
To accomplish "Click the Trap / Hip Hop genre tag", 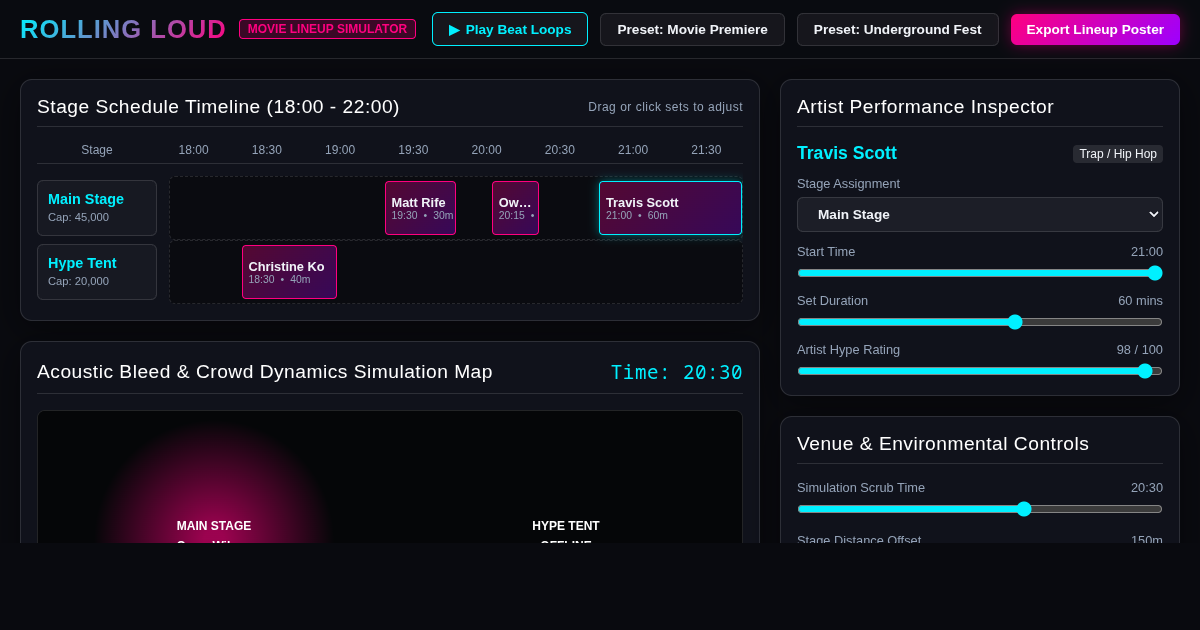I will [1118, 154].
